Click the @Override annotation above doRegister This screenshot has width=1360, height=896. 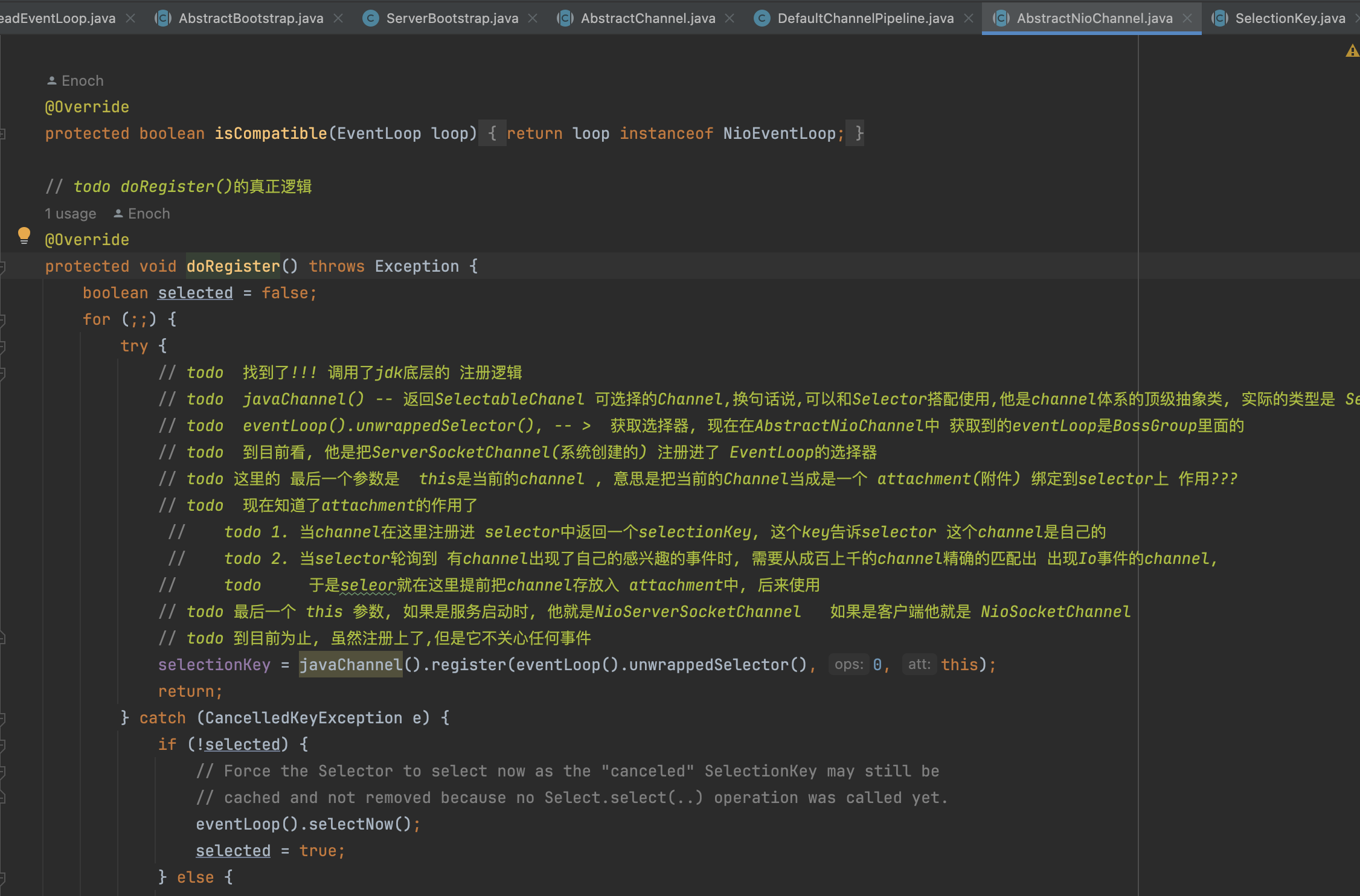click(87, 240)
